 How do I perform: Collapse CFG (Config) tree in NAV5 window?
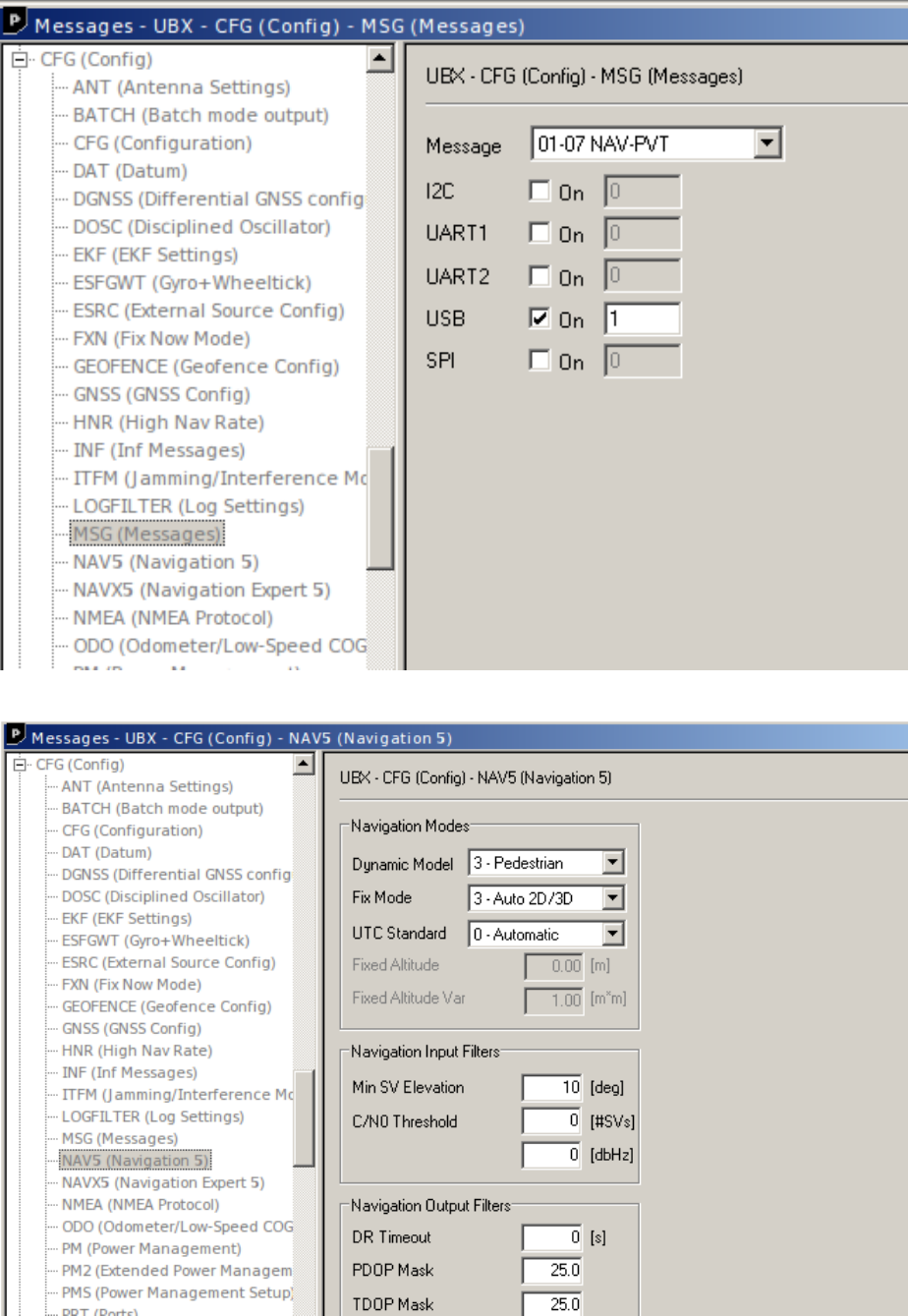click(x=20, y=765)
